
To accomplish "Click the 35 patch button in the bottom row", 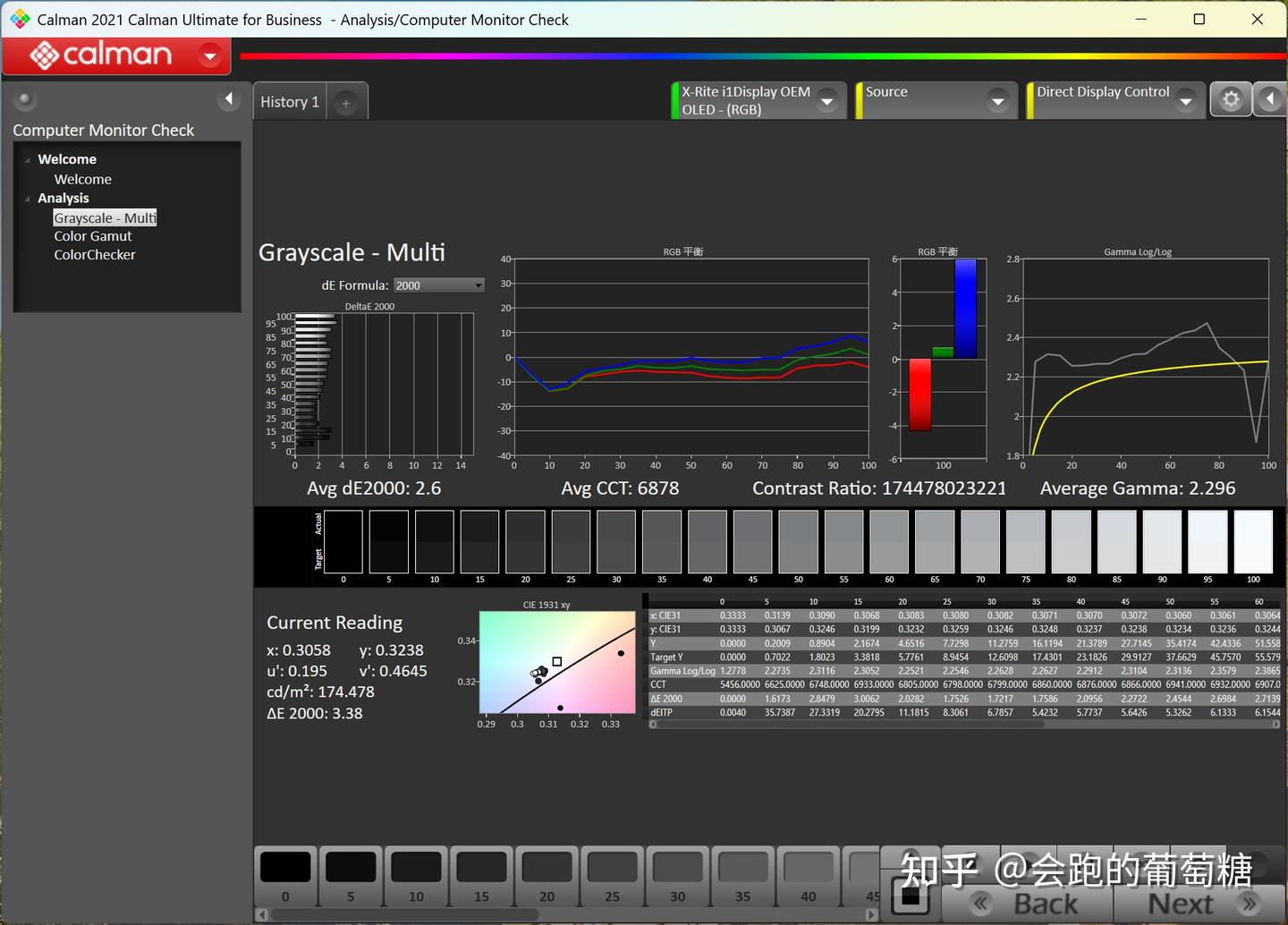I will click(742, 877).
